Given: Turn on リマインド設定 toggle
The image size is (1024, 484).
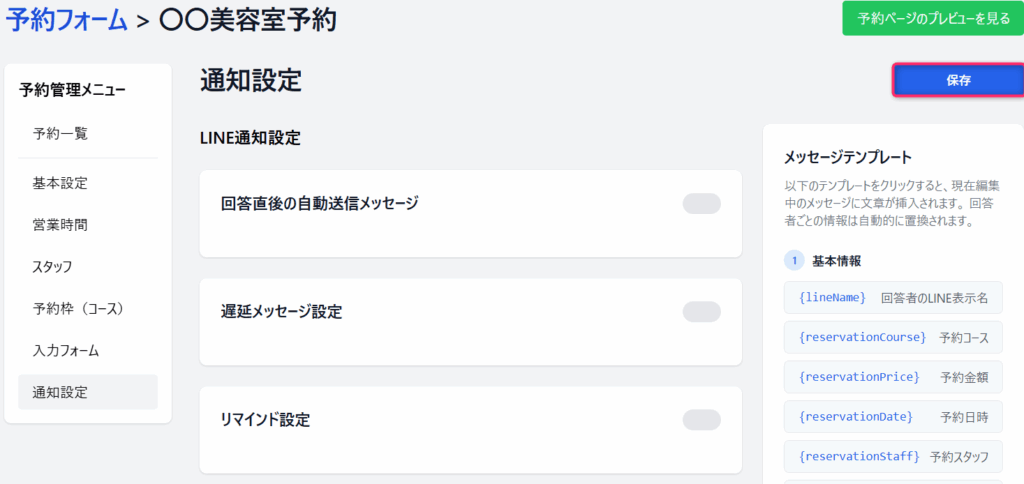Looking at the screenshot, I should pos(701,419).
